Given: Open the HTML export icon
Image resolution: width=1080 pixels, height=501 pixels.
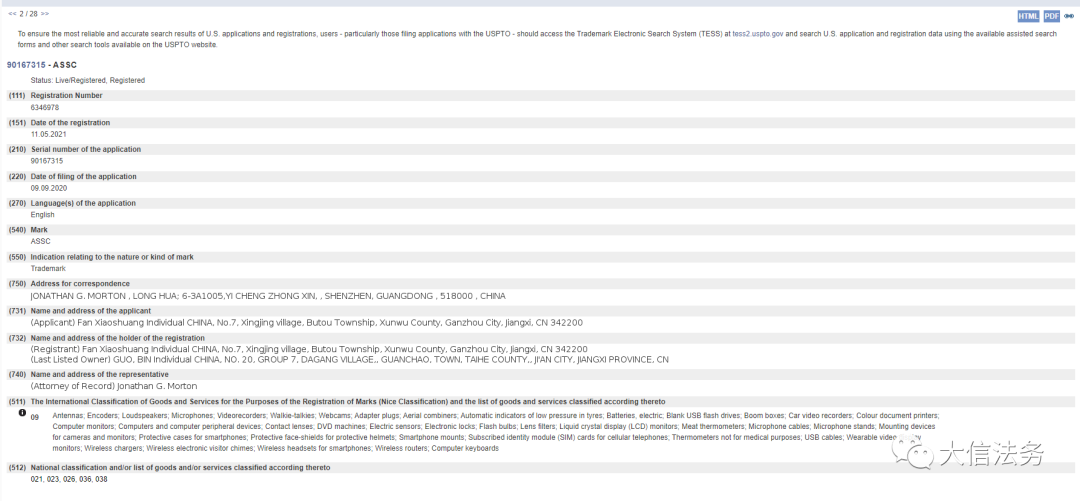Looking at the screenshot, I should click(1028, 17).
